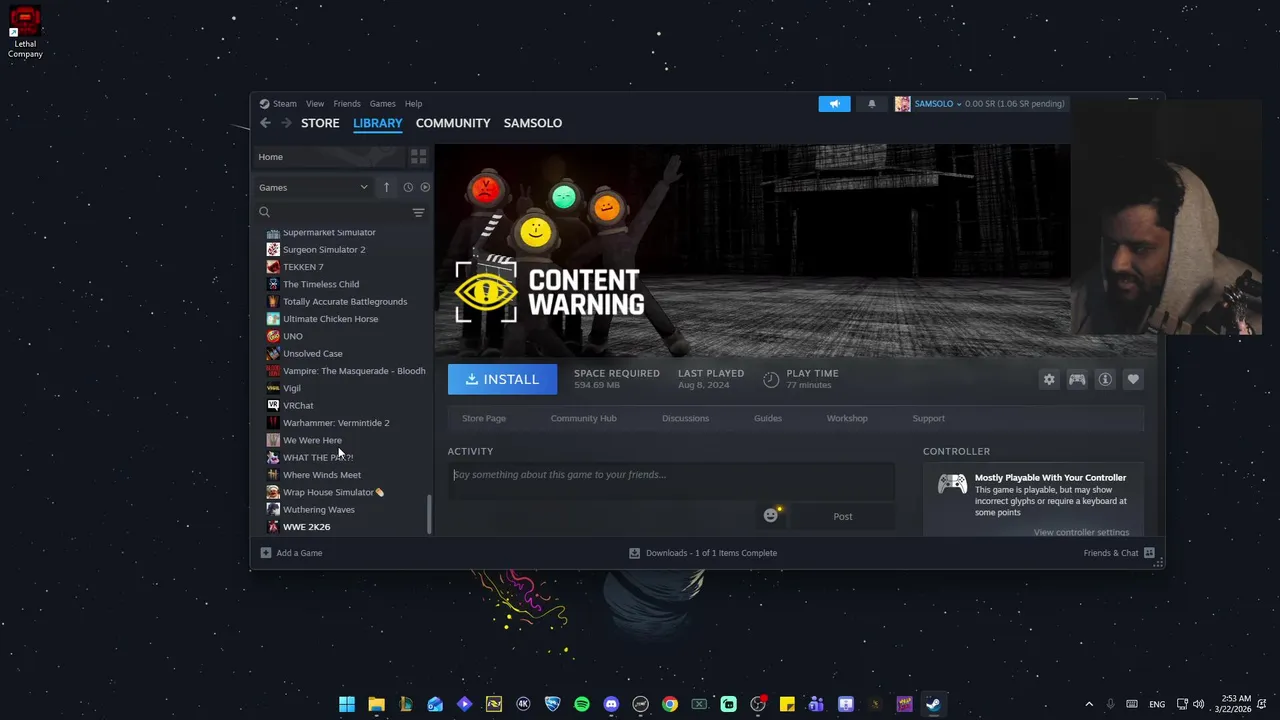
Task: Open the Windows Start menu
Action: (x=347, y=704)
